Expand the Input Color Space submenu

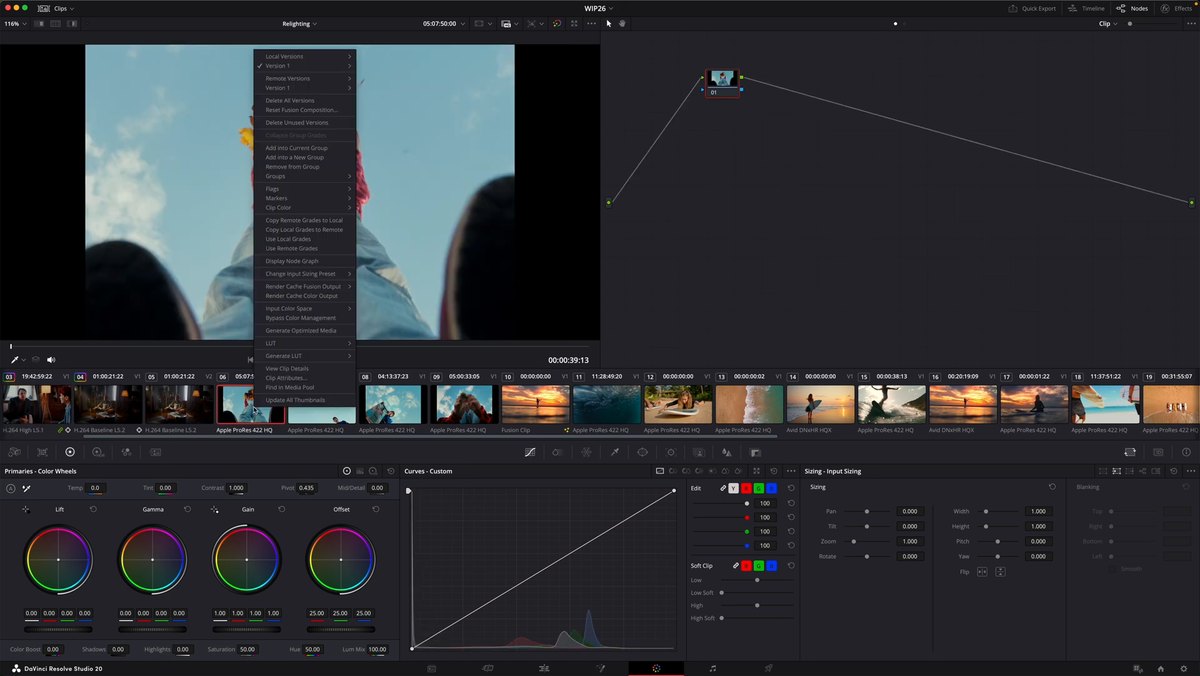(304, 308)
